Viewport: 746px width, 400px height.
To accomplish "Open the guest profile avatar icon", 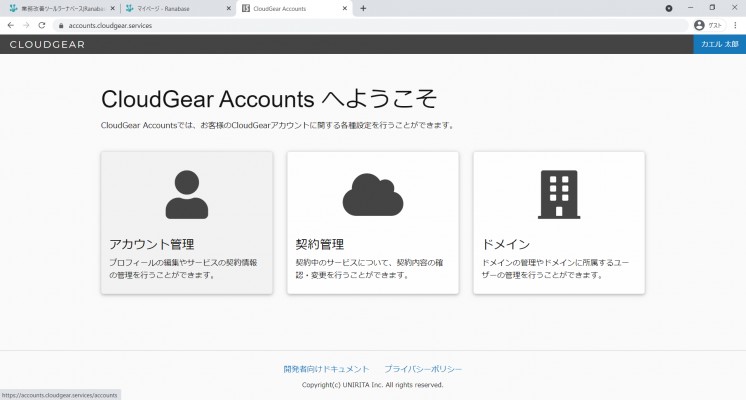I will click(699, 25).
